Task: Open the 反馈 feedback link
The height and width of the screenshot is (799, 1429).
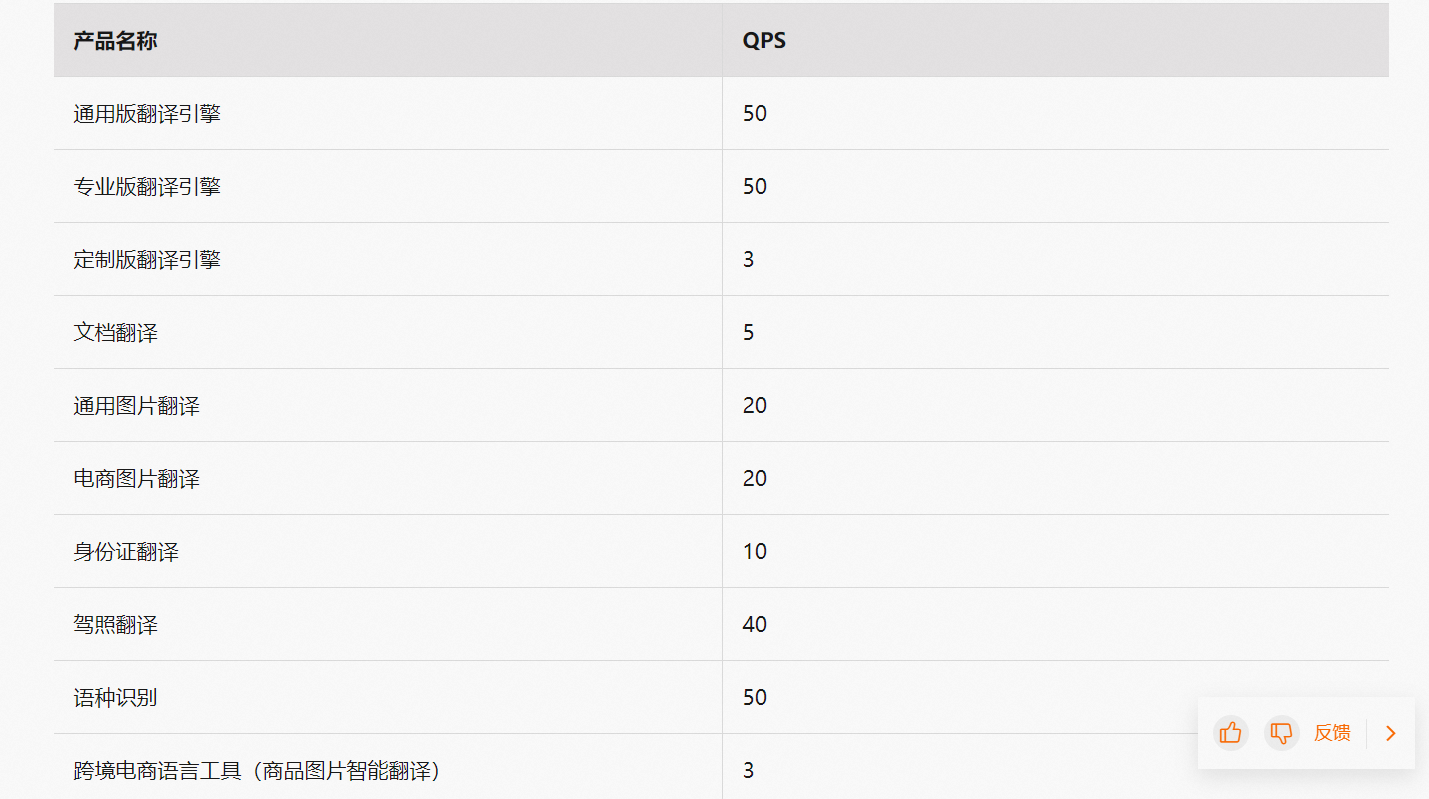Action: [1332, 733]
